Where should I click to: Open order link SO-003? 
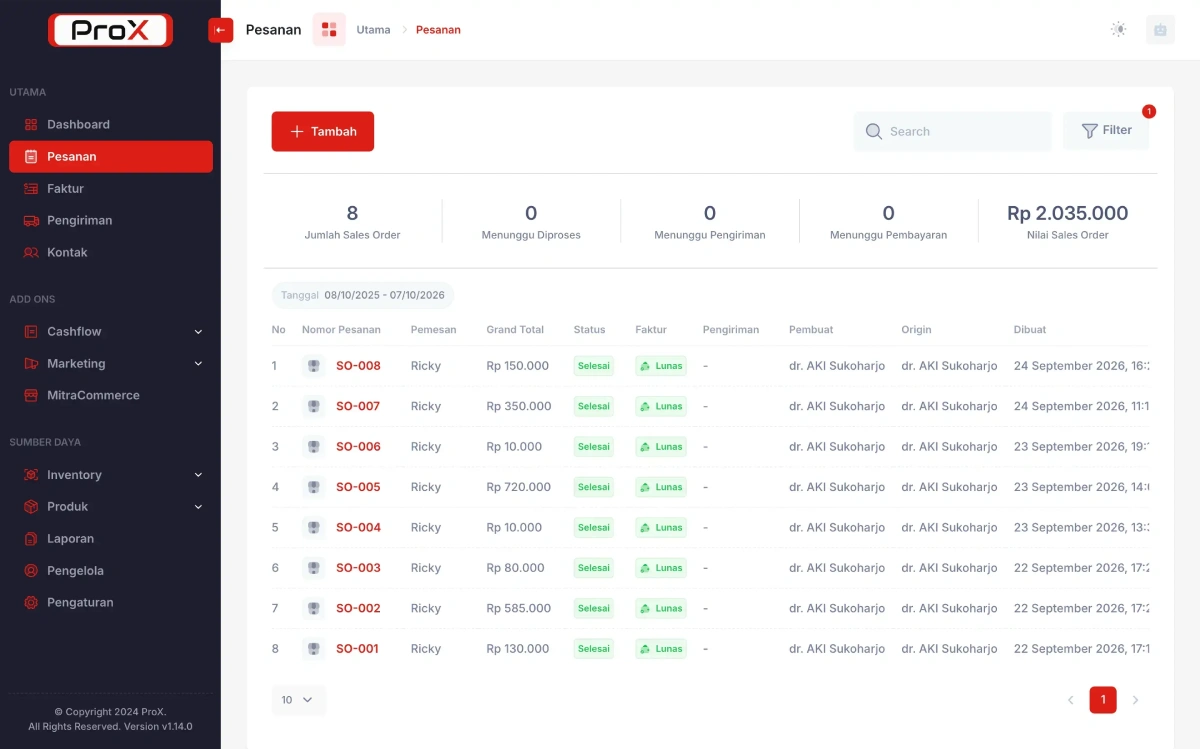pos(358,568)
